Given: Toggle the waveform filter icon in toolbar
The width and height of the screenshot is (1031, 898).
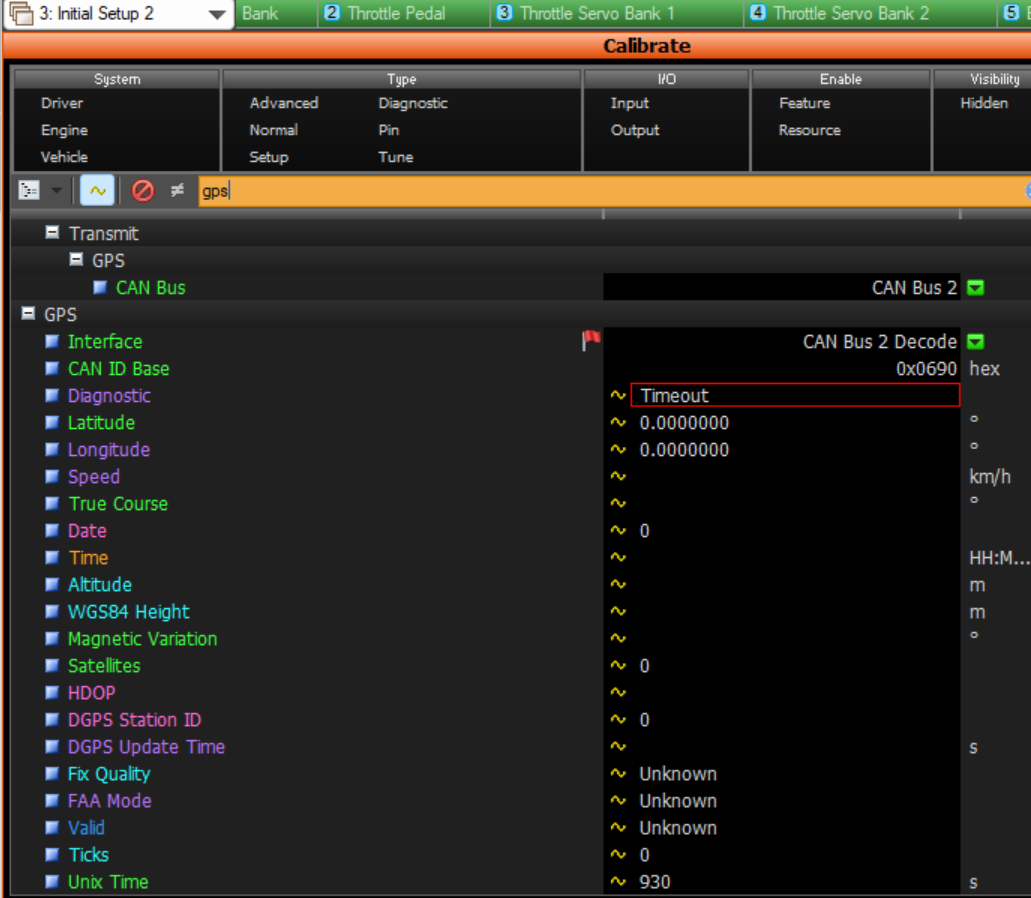Looking at the screenshot, I should tap(96, 189).
